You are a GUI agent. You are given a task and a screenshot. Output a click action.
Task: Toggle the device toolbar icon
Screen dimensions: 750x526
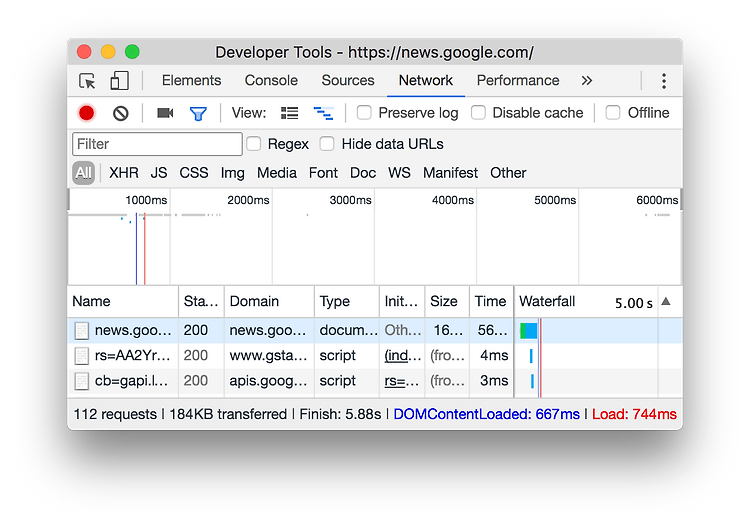click(119, 81)
